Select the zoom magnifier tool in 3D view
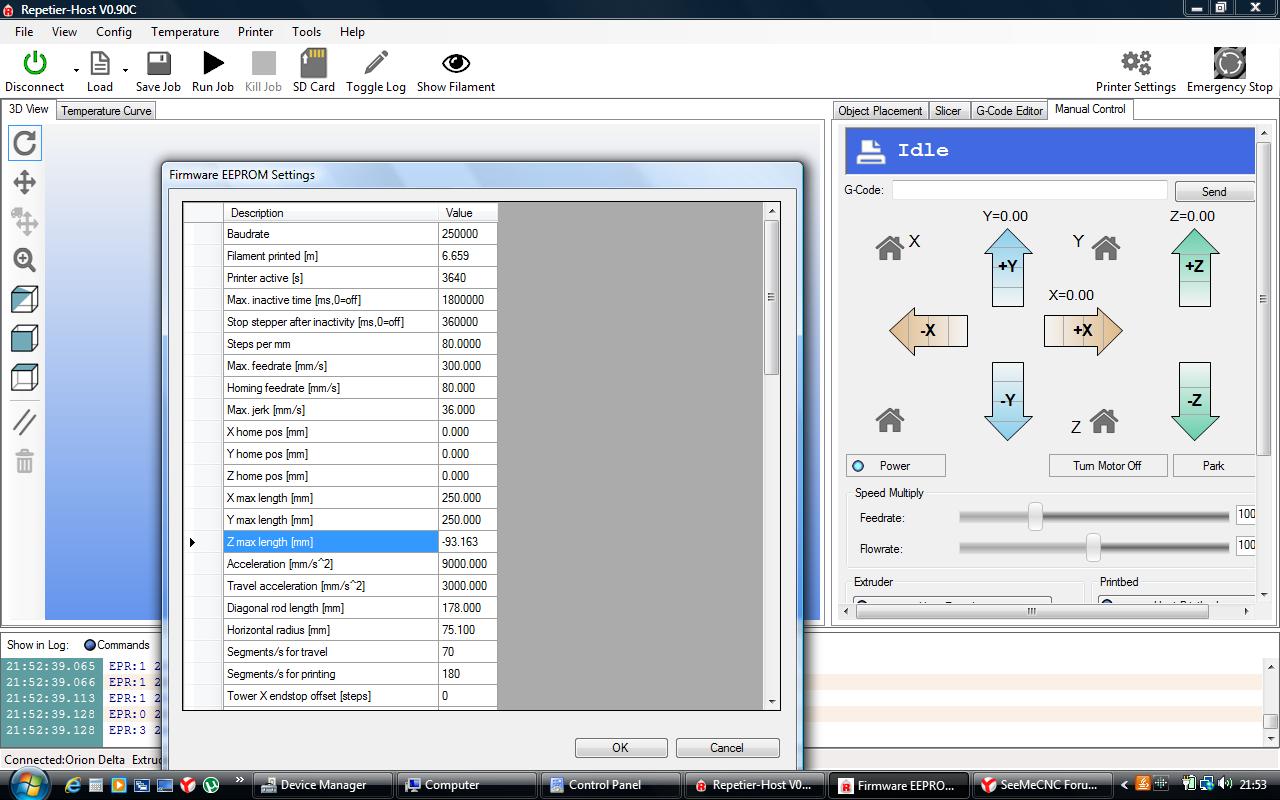The image size is (1280, 800). click(x=25, y=260)
